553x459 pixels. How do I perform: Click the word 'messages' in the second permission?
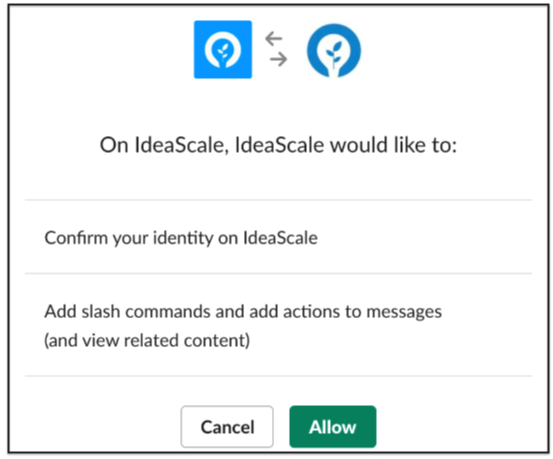click(404, 312)
